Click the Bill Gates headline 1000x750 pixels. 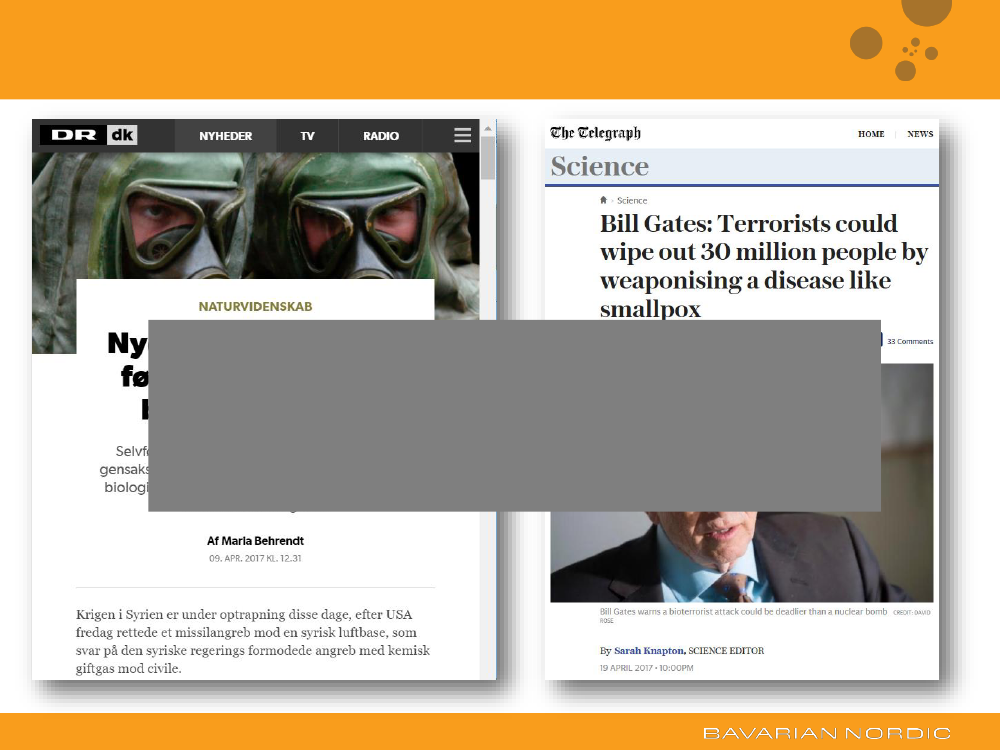(x=763, y=266)
